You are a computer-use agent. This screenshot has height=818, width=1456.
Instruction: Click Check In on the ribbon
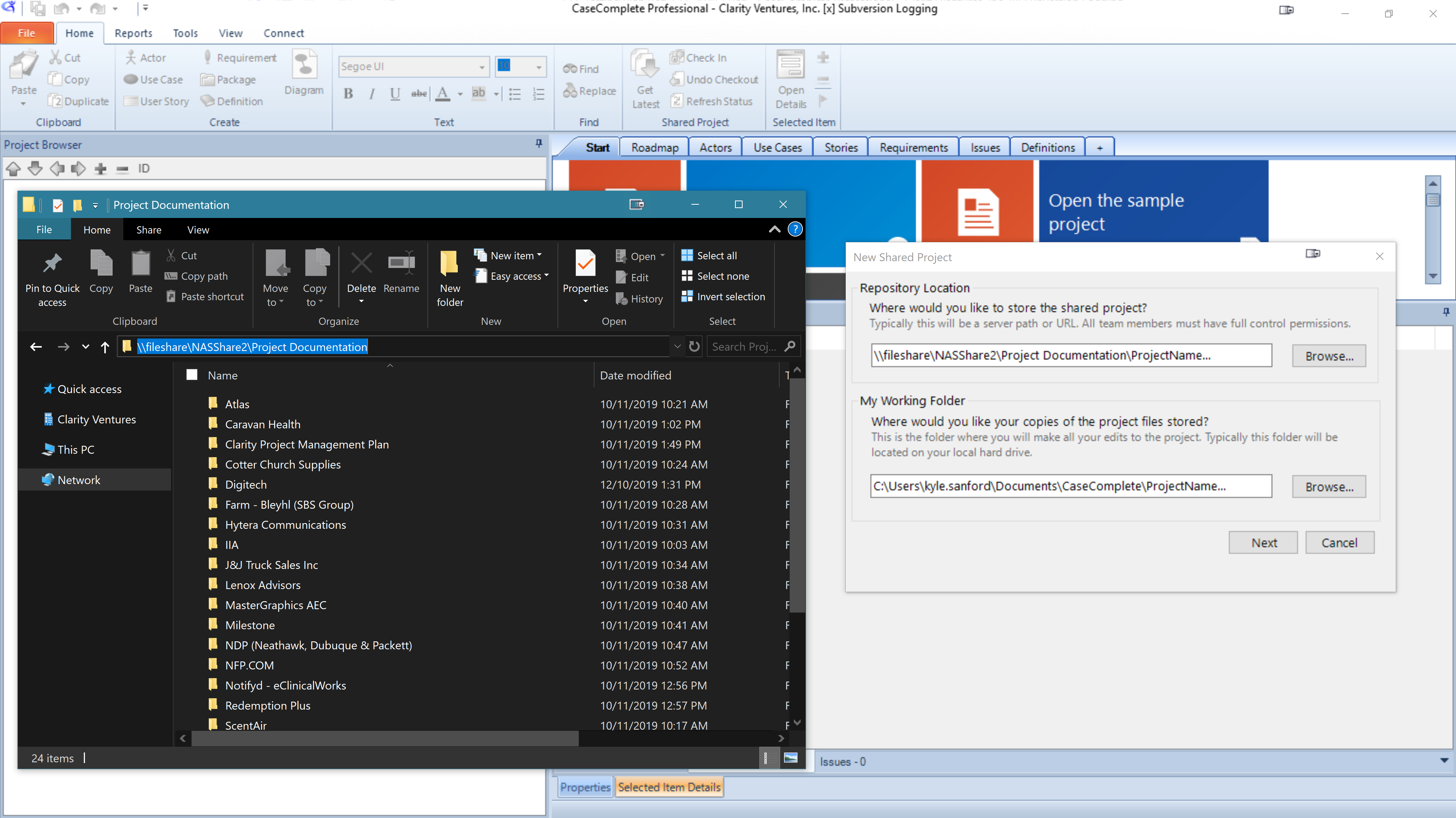coord(698,58)
